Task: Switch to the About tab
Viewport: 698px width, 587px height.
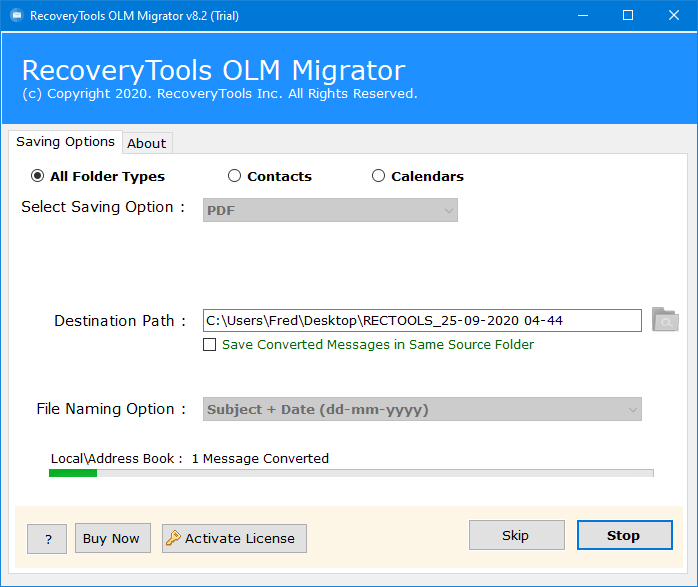Action: click(147, 143)
